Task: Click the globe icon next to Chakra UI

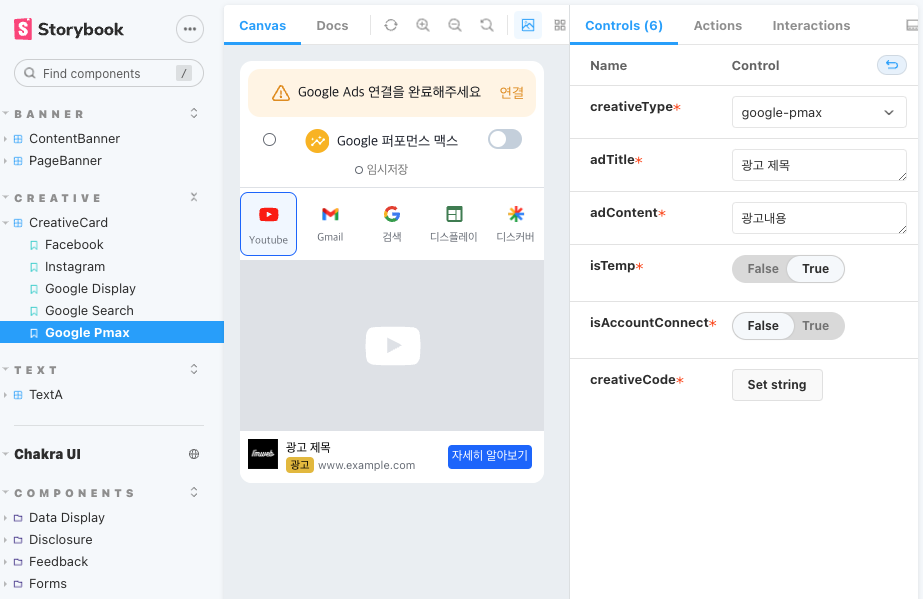Action: [194, 454]
